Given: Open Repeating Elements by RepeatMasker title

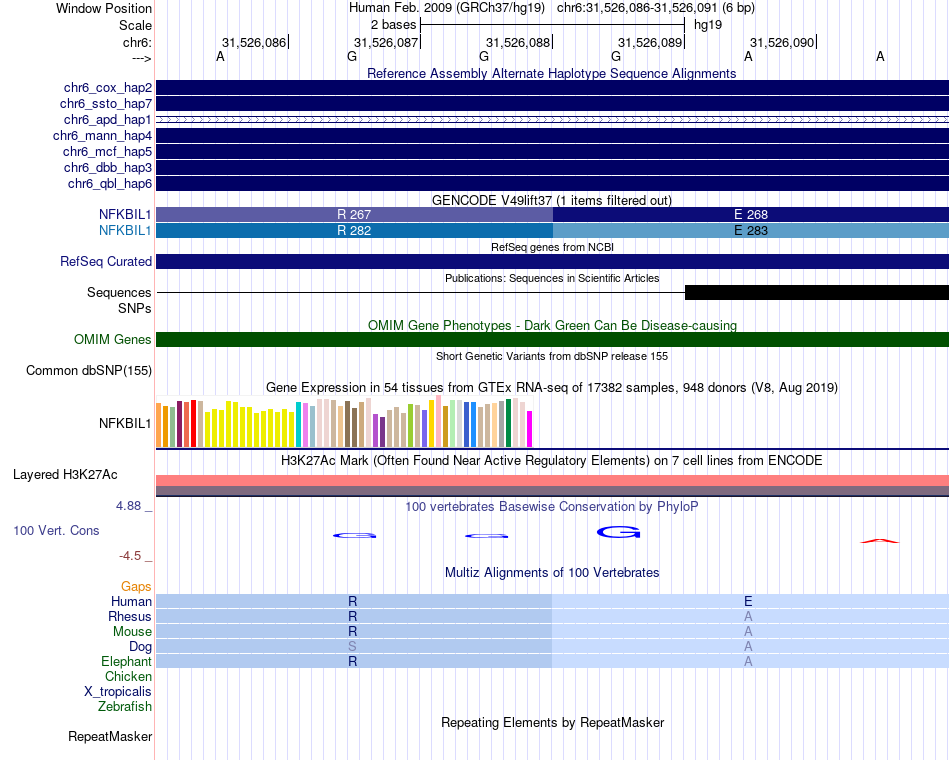Looking at the screenshot, I should pyautogui.click(x=552, y=722).
